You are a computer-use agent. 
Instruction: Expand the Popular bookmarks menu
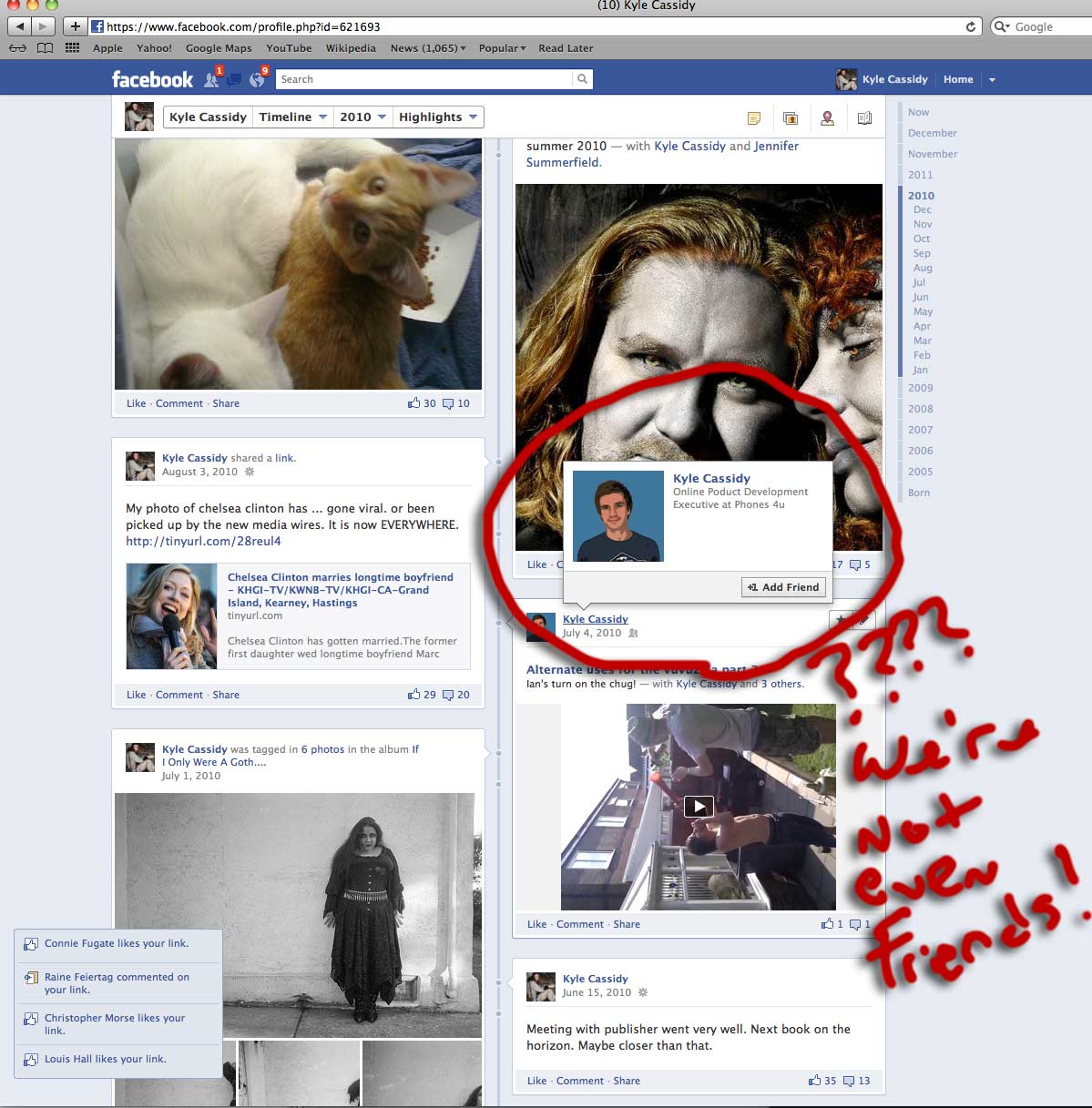click(x=502, y=48)
